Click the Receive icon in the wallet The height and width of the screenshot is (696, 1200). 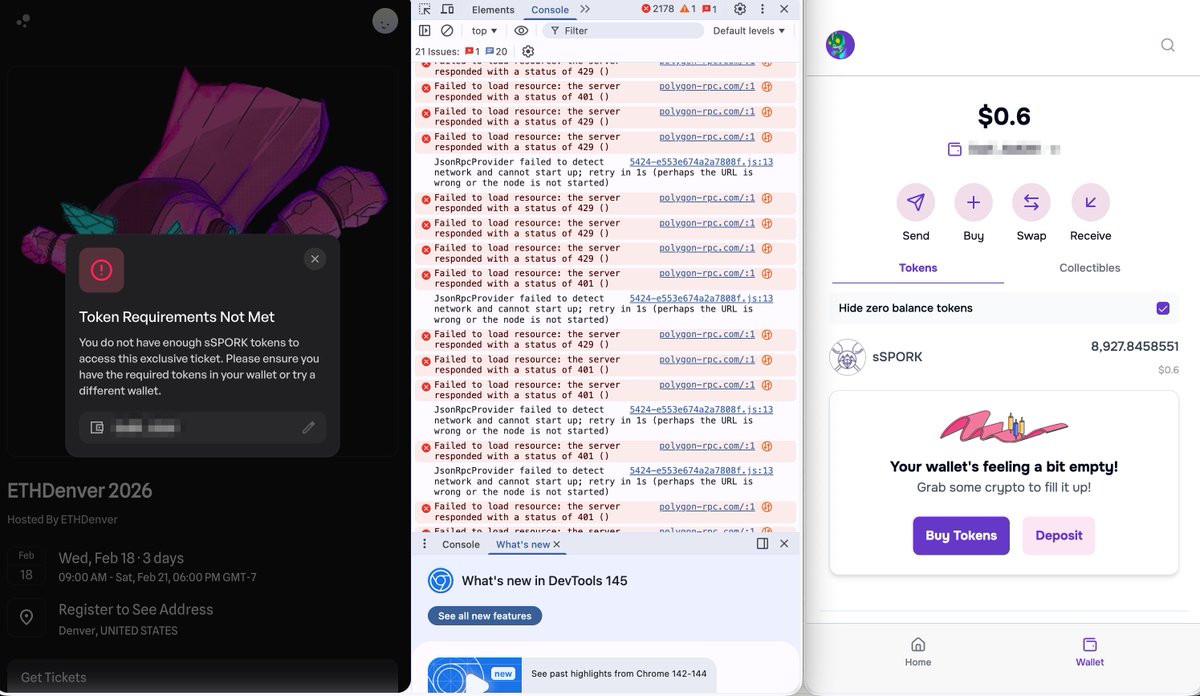(1090, 202)
